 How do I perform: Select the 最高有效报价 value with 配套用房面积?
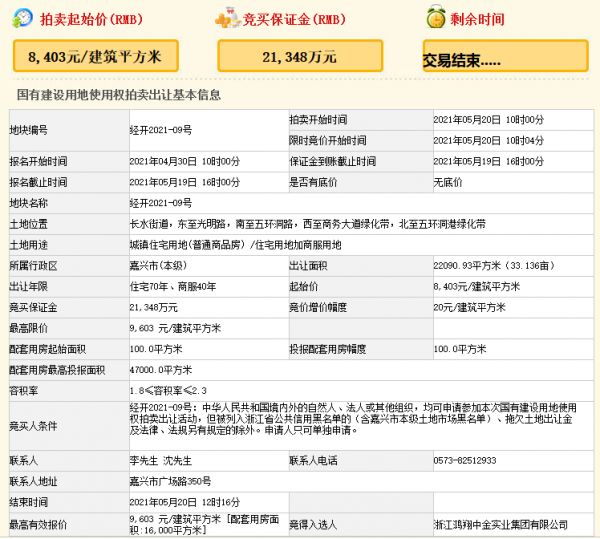point(204,524)
